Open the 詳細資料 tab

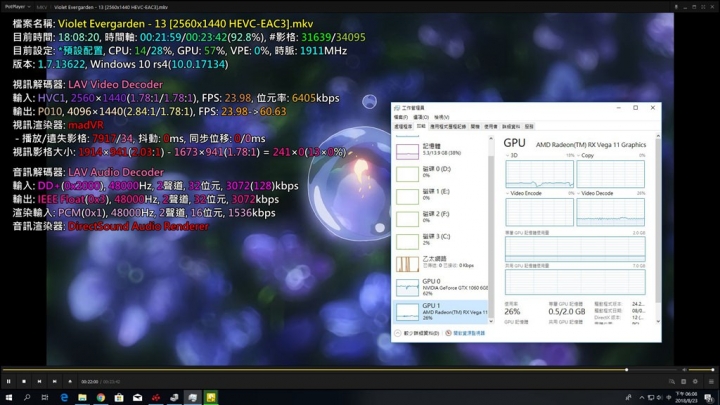tap(511, 127)
